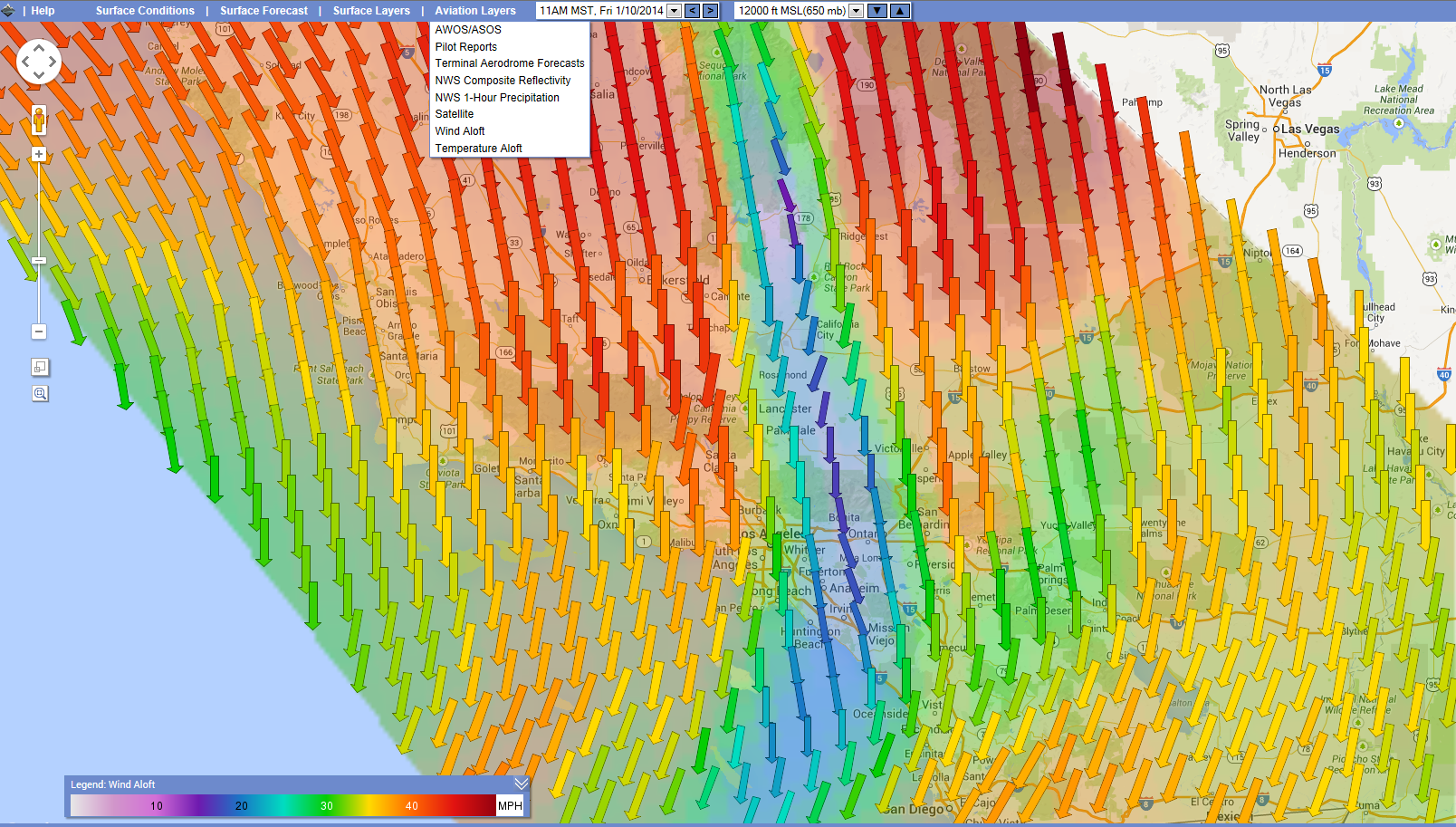Toggle the Pilot Reports layer
The image size is (1456, 827).
465,46
